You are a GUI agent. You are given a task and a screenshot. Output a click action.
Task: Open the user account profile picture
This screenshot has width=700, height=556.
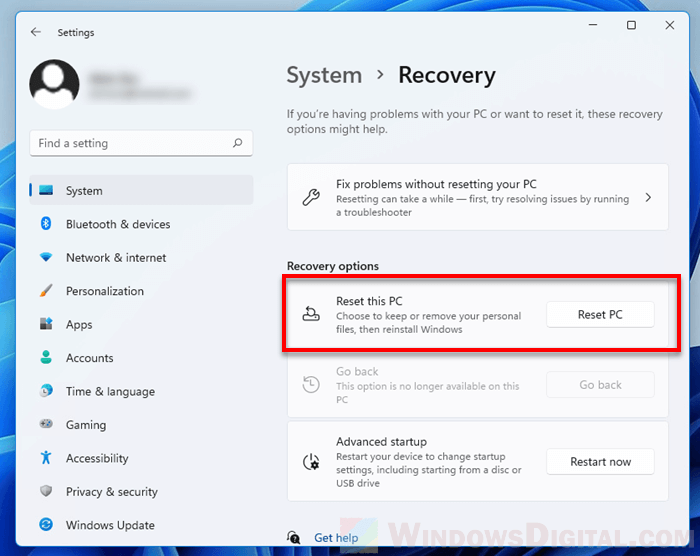[54, 84]
